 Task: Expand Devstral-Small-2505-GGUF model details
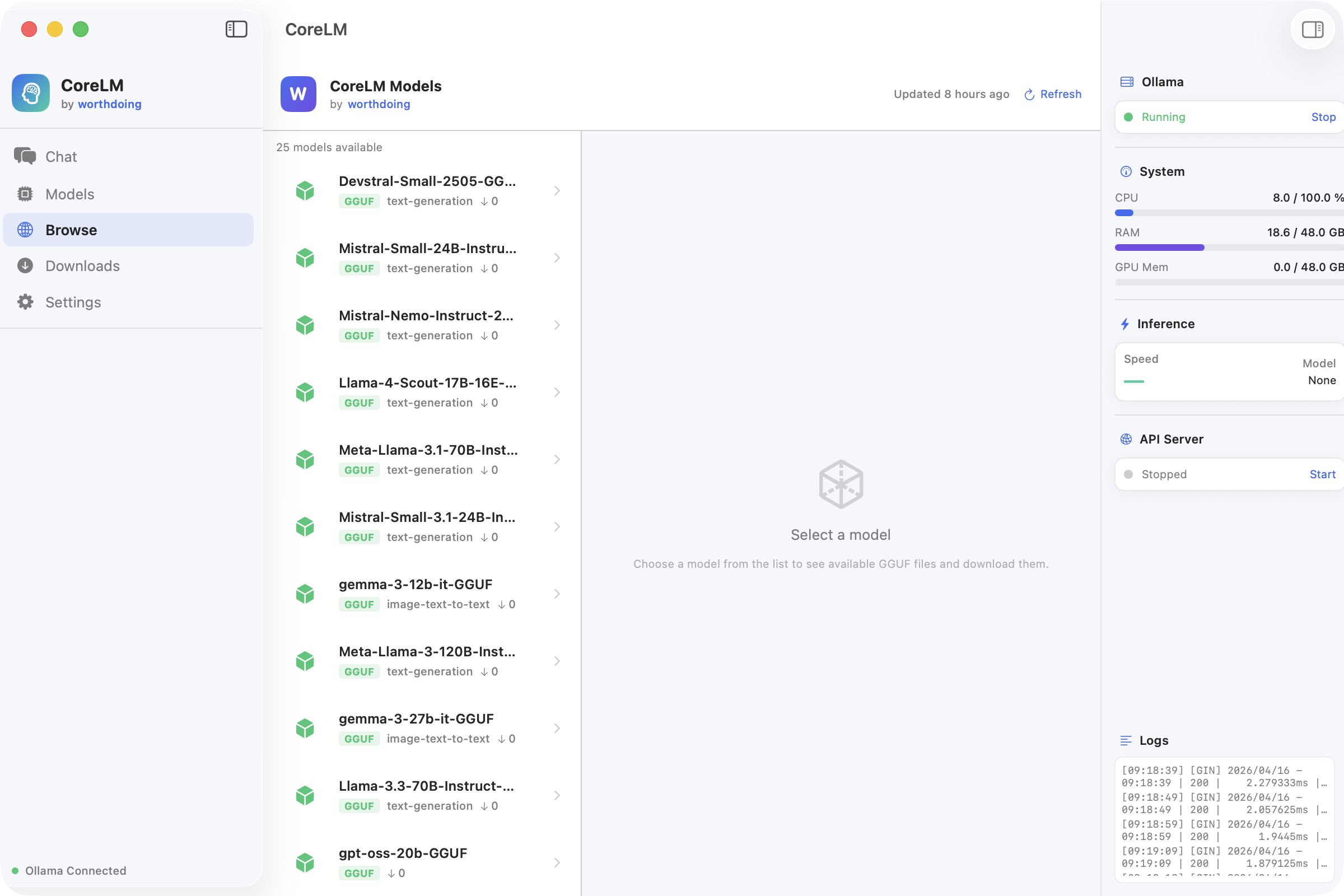pyautogui.click(x=557, y=190)
